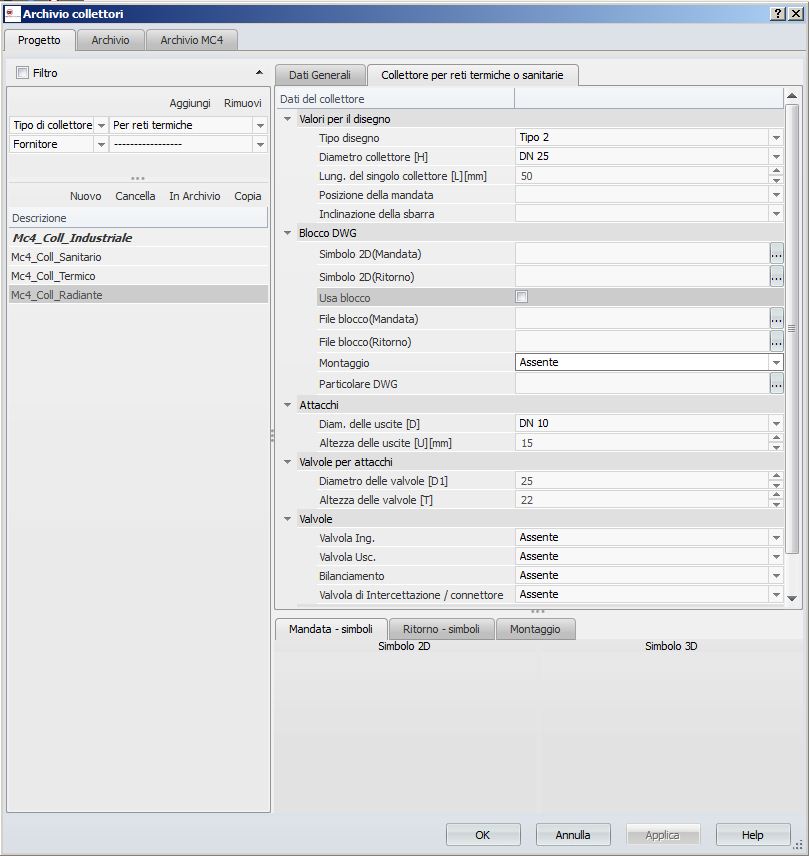Open file browser for File blocco(Ritorno)

(x=776, y=341)
